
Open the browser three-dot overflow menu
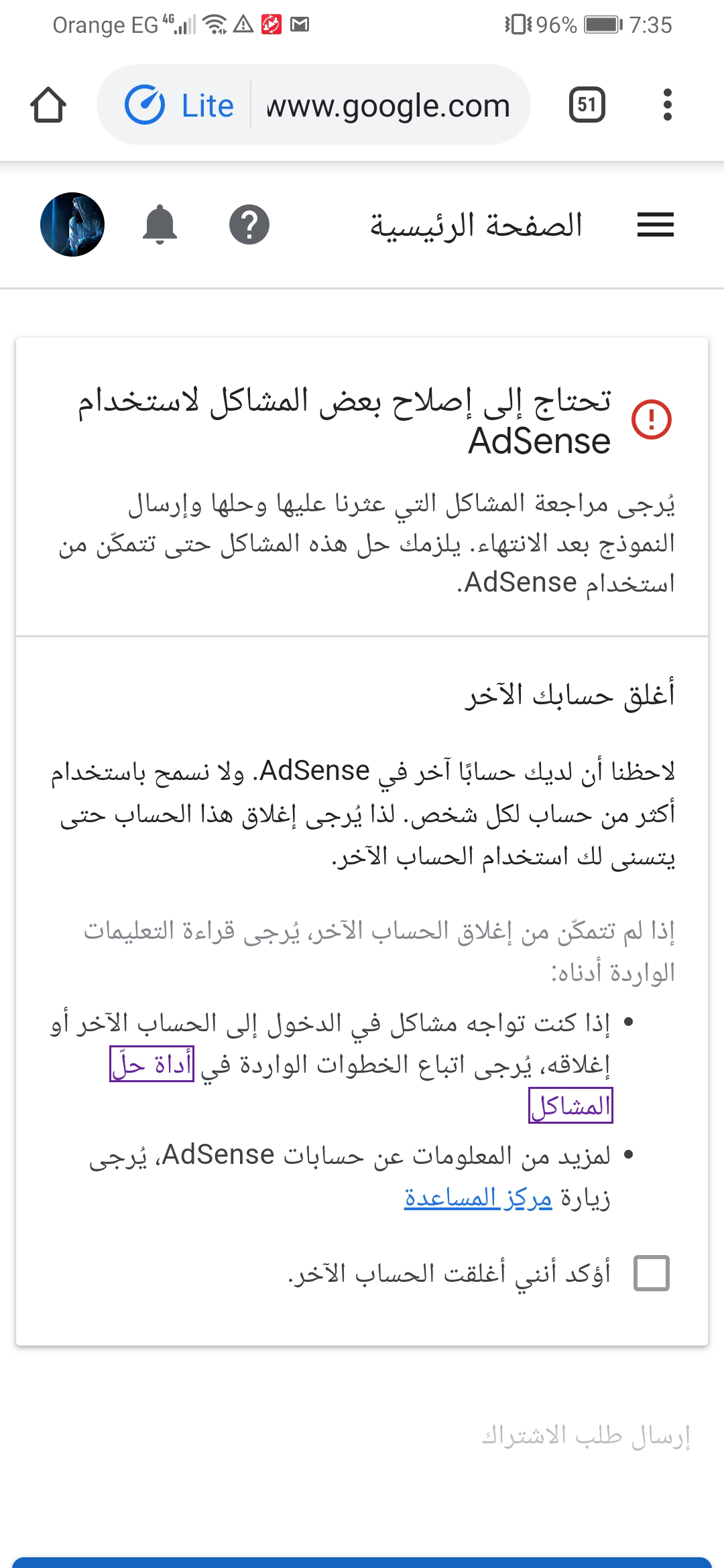click(667, 105)
